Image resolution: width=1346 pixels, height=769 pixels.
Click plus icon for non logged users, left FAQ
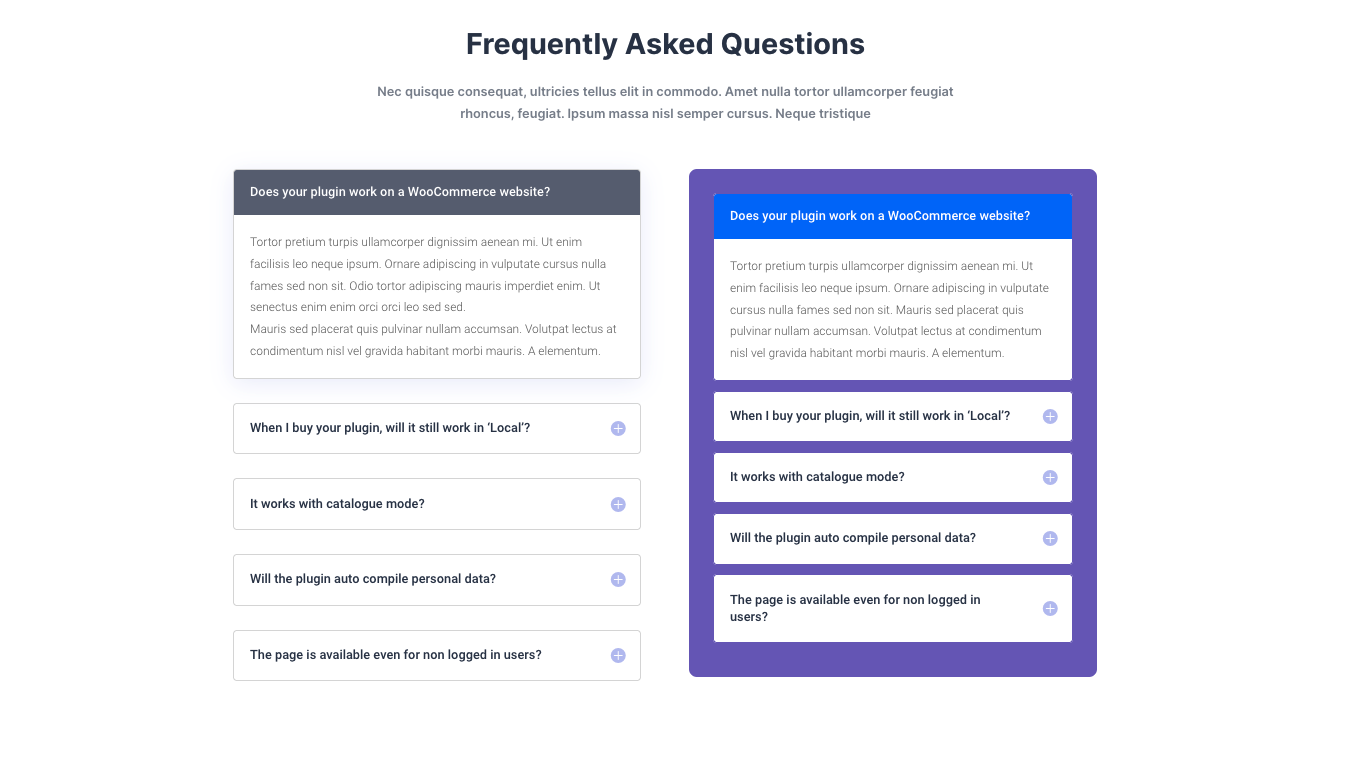point(618,655)
